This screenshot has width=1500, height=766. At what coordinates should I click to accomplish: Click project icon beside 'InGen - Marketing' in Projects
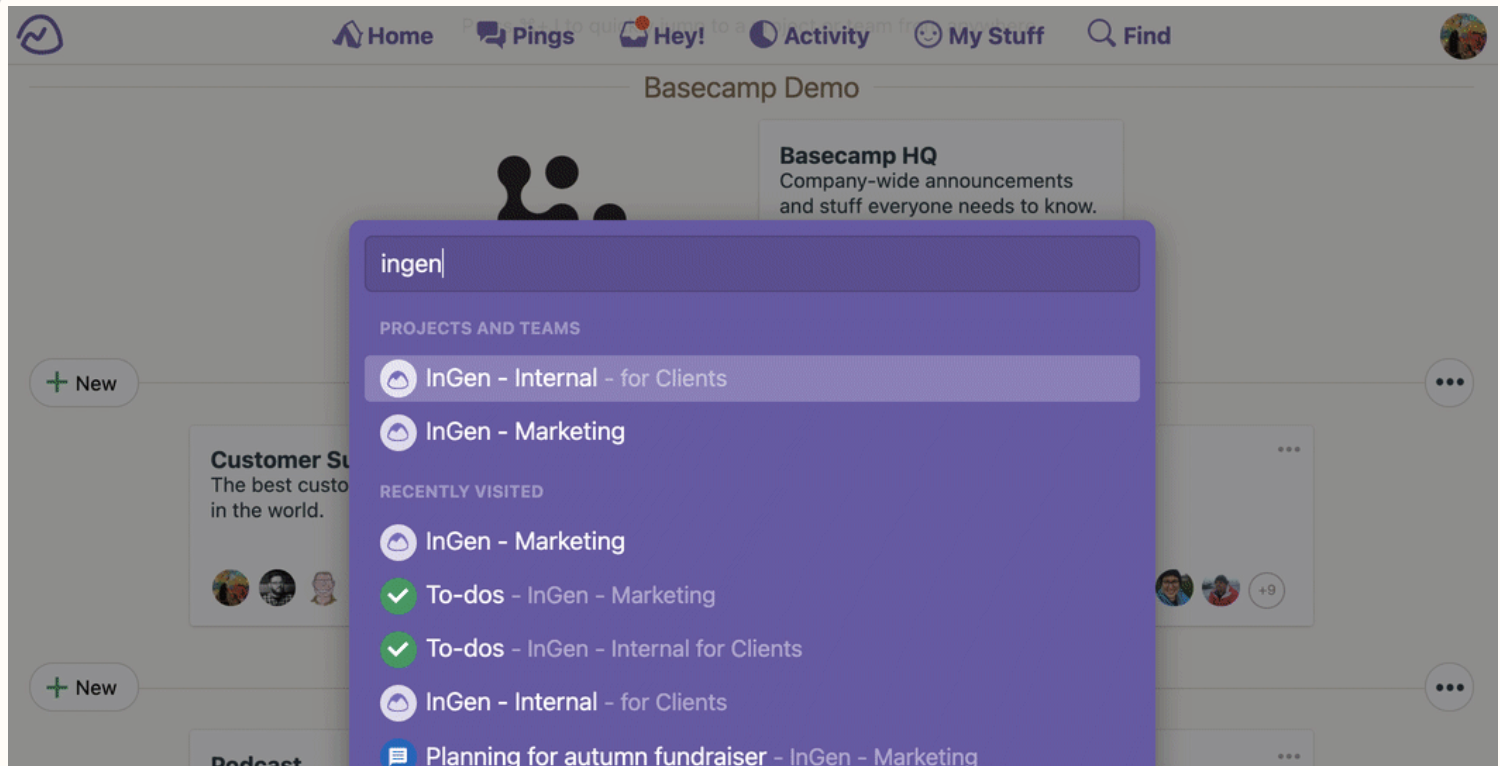tap(398, 432)
